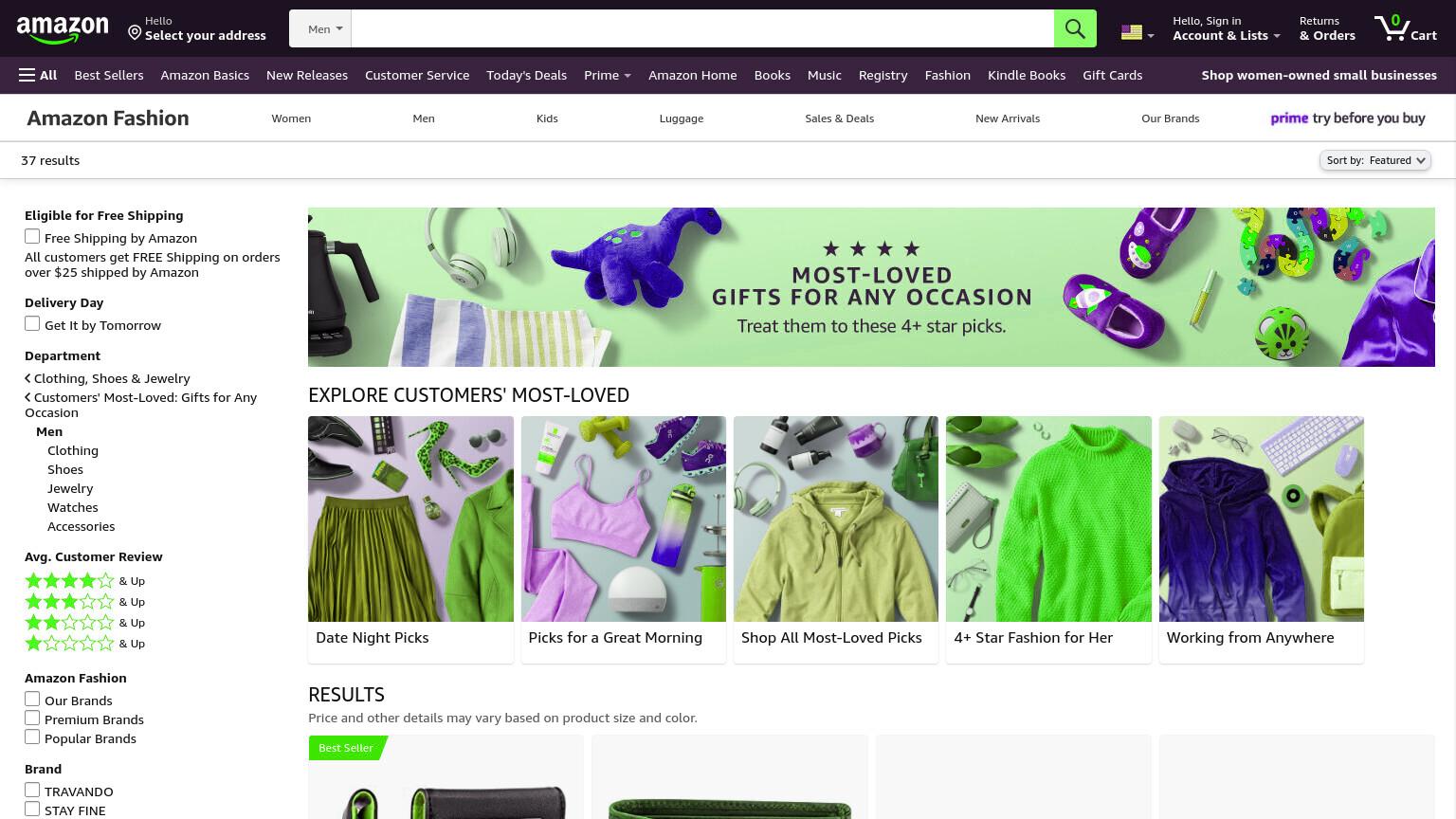Open Books link
Screen dimensions: 1456x819
[x=773, y=75]
